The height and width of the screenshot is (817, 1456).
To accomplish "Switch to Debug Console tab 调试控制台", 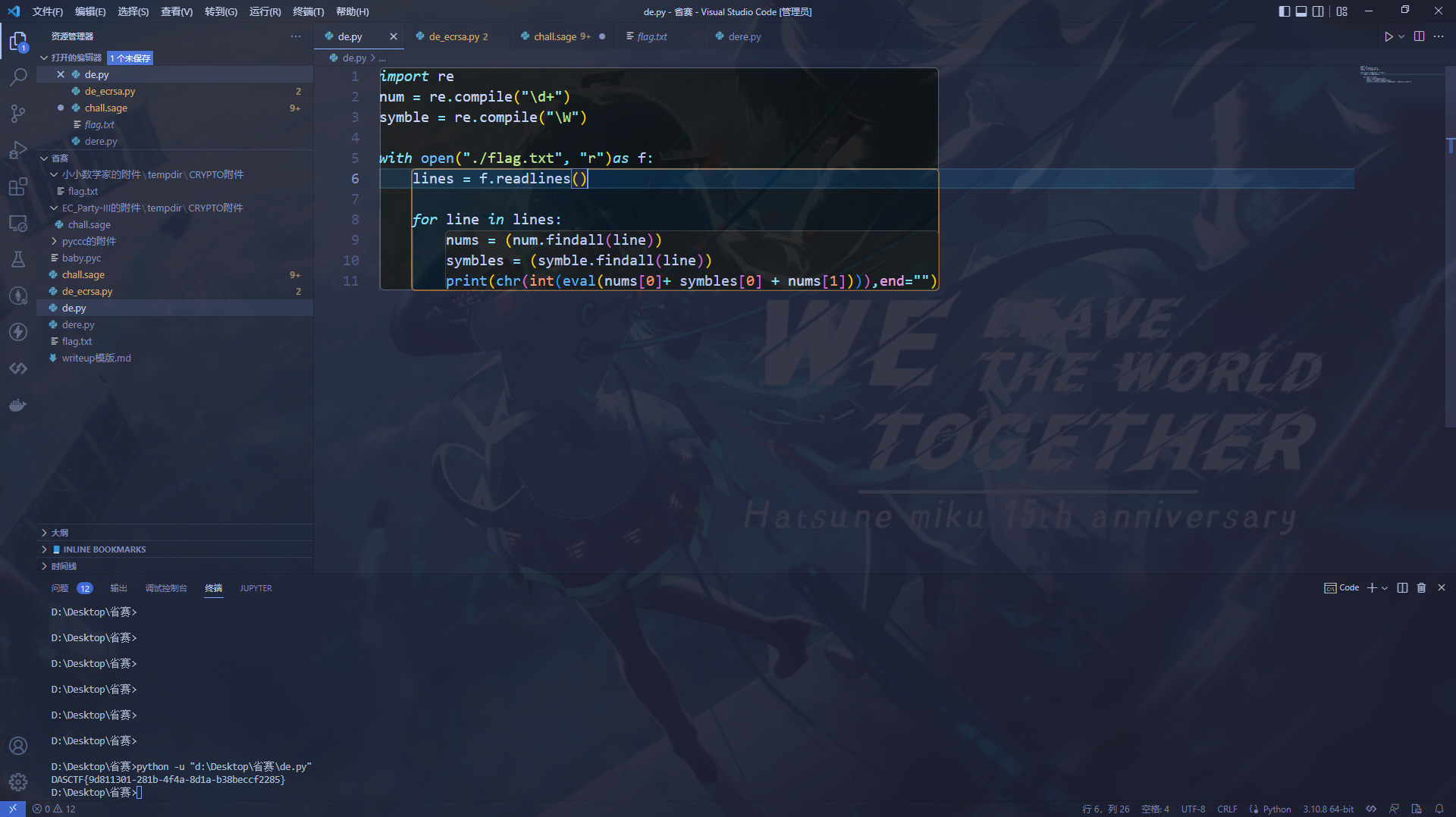I will pos(166,588).
